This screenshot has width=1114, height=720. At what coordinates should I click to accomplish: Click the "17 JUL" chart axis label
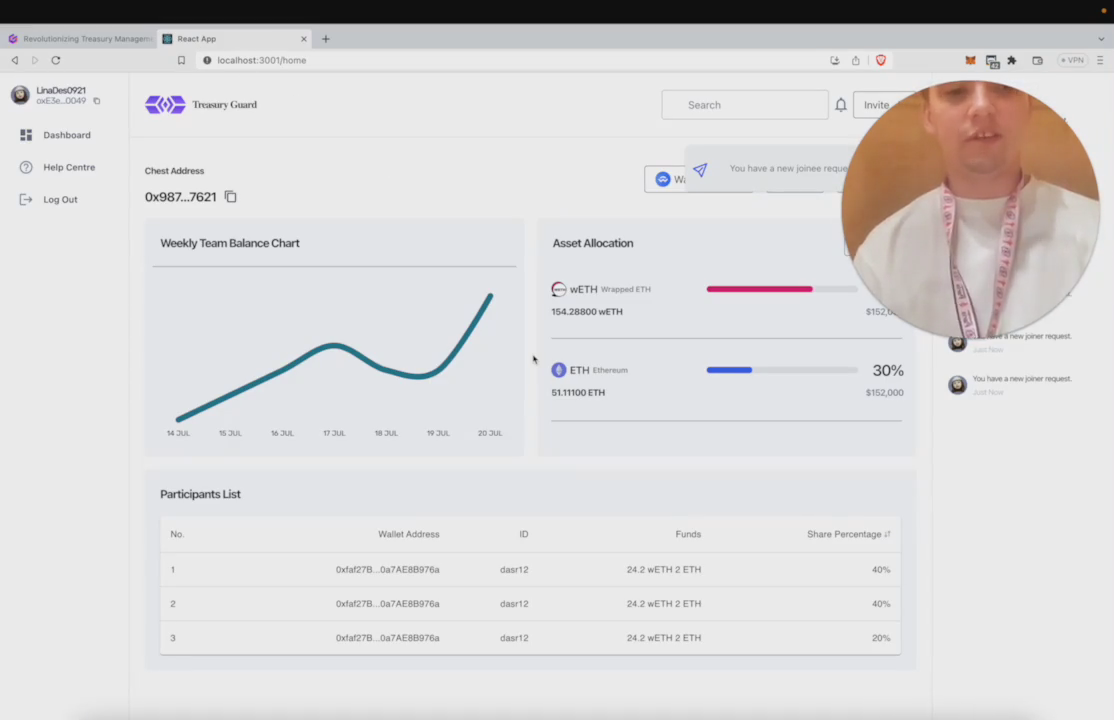334,434
